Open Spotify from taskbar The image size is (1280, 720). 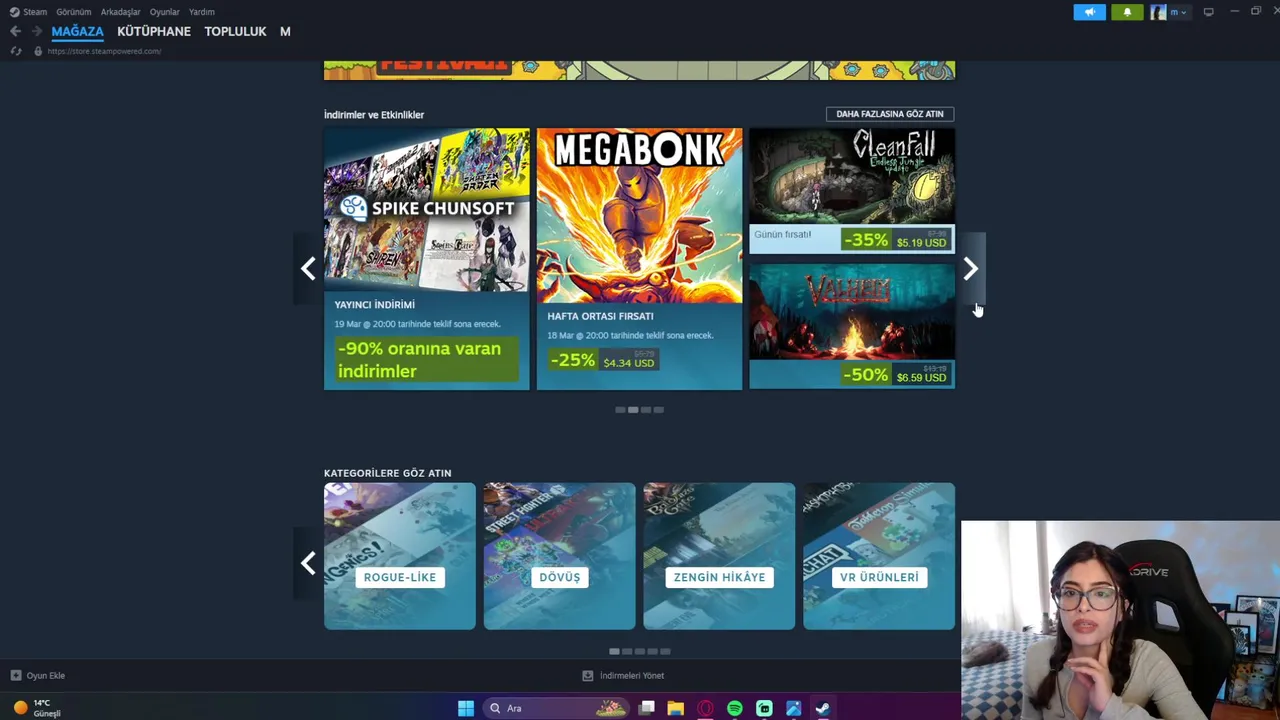[735, 708]
